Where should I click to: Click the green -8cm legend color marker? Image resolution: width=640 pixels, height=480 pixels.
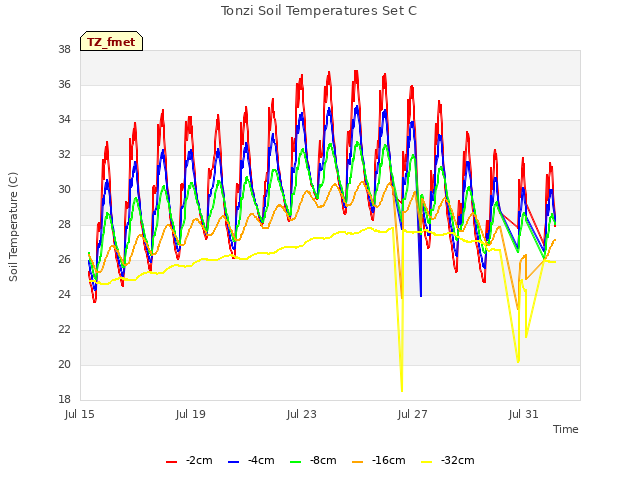[x=296, y=462]
